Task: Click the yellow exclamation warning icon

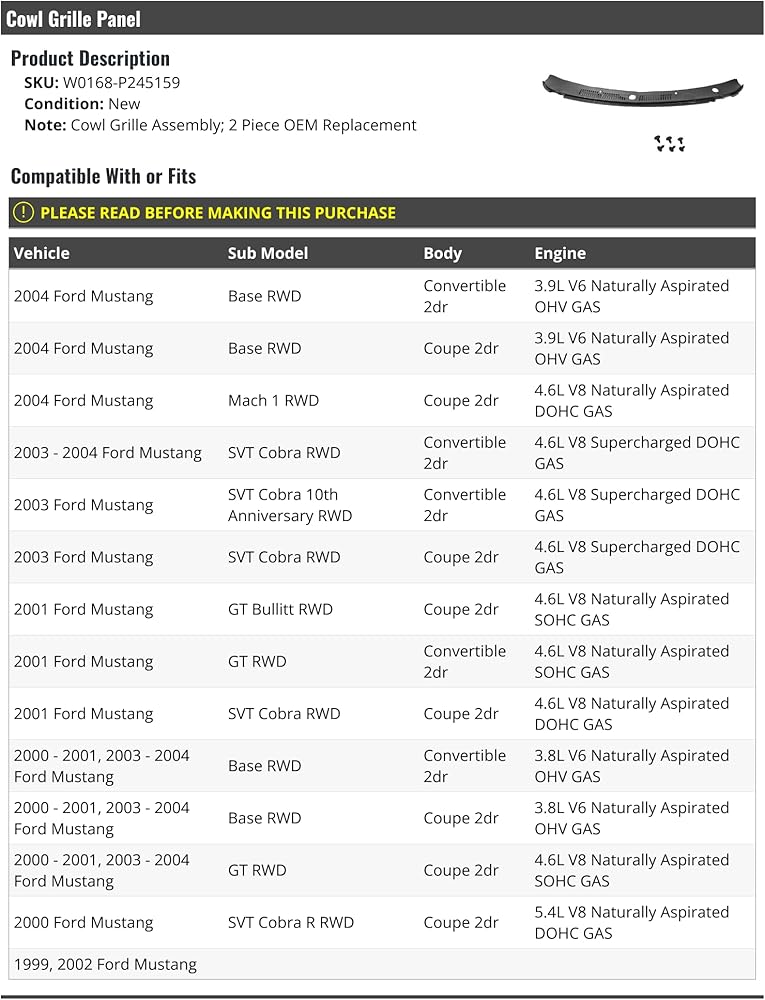Action: tap(23, 212)
